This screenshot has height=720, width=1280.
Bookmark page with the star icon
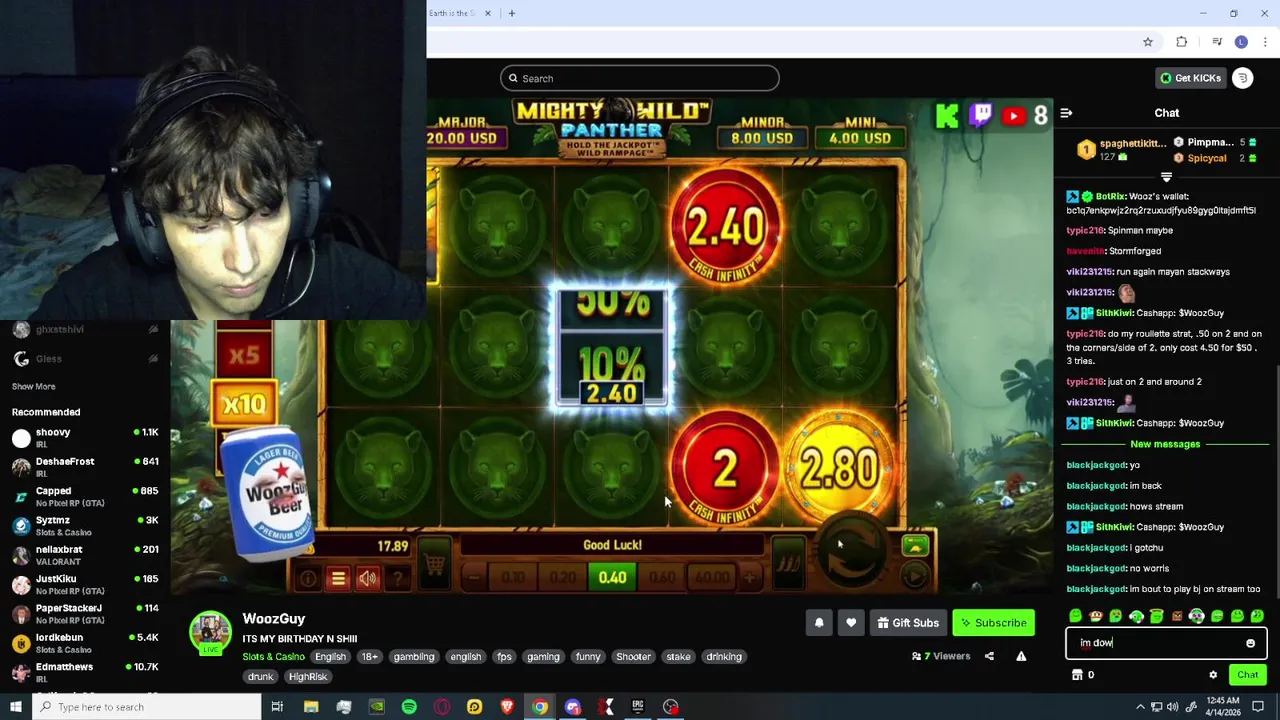(1148, 42)
